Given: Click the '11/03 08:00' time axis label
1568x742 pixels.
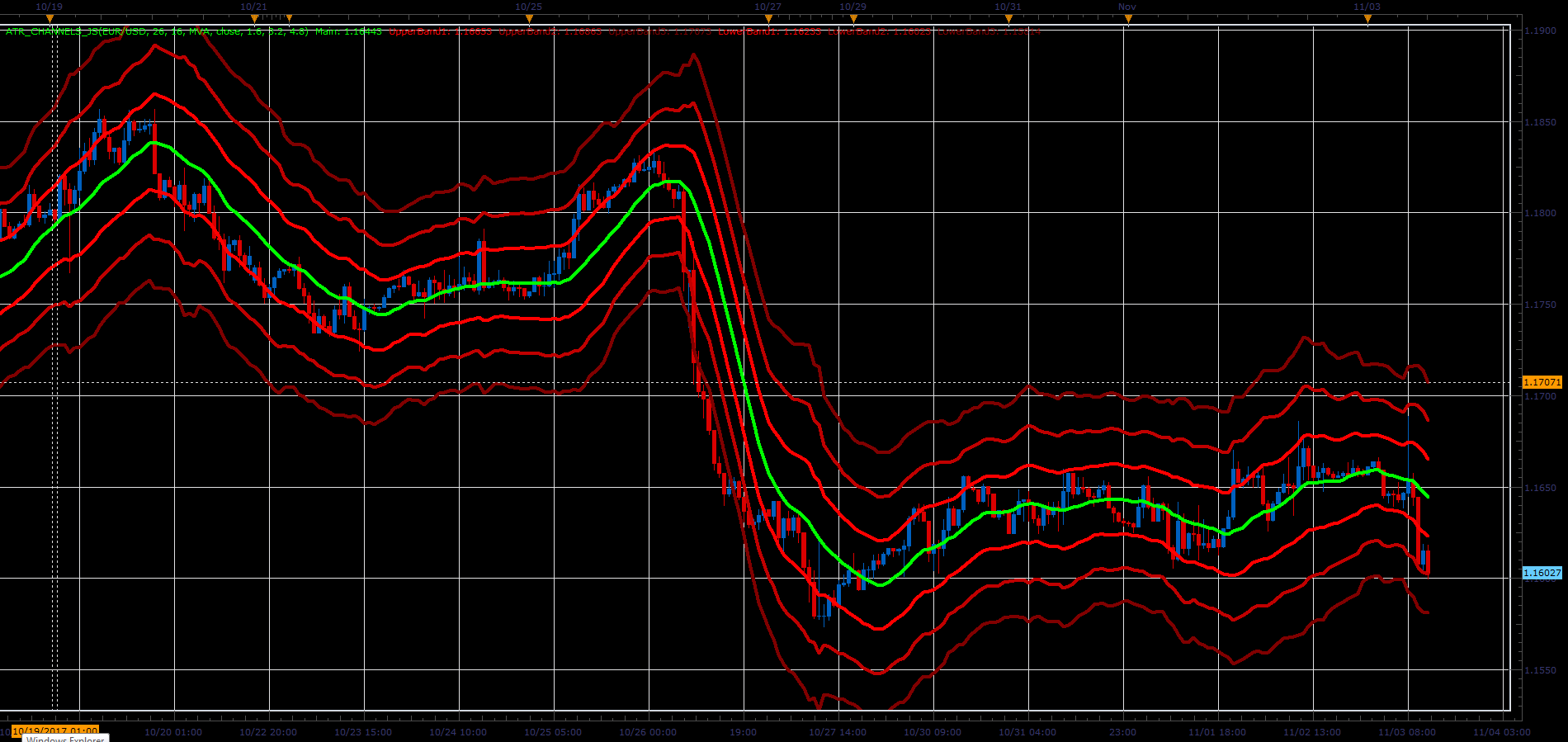Looking at the screenshot, I should (1407, 732).
